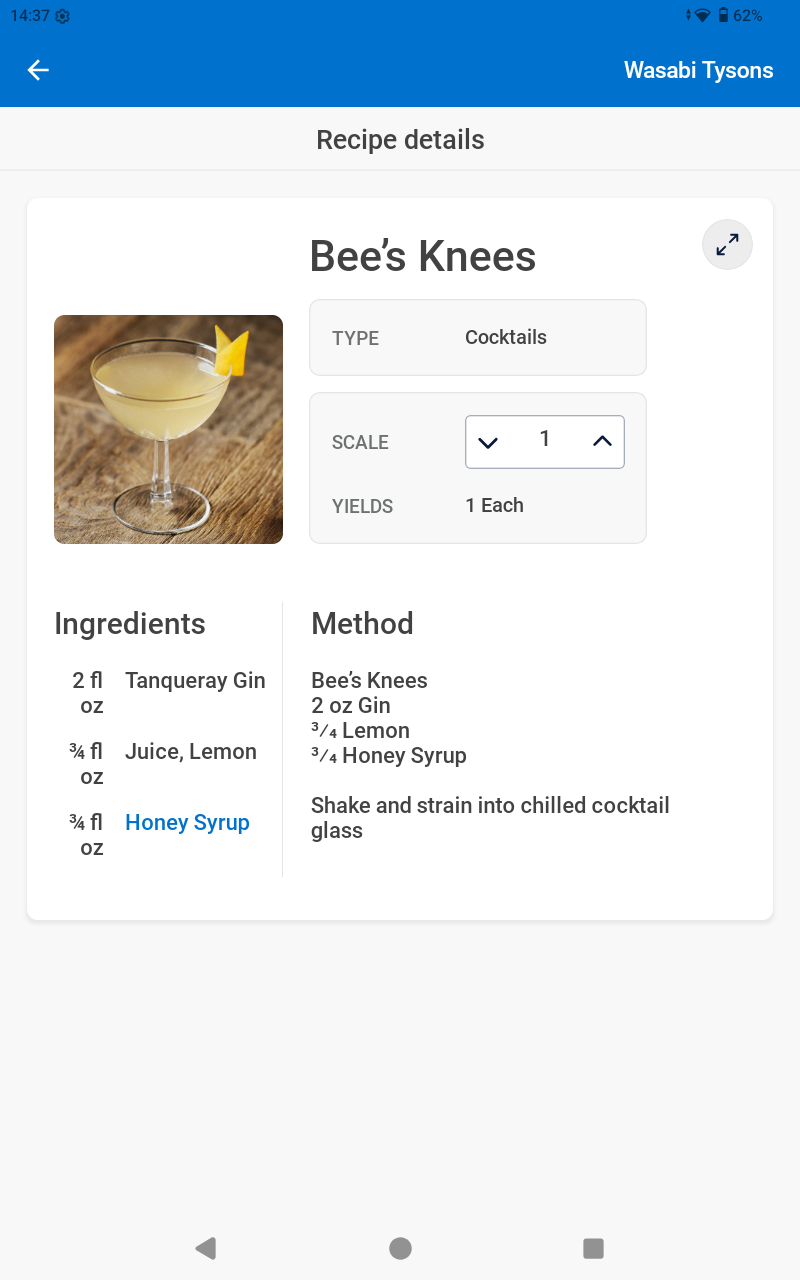Image resolution: width=800 pixels, height=1280 pixels.
Task: Open the Honey Syrup ingredient link
Action: [187, 822]
